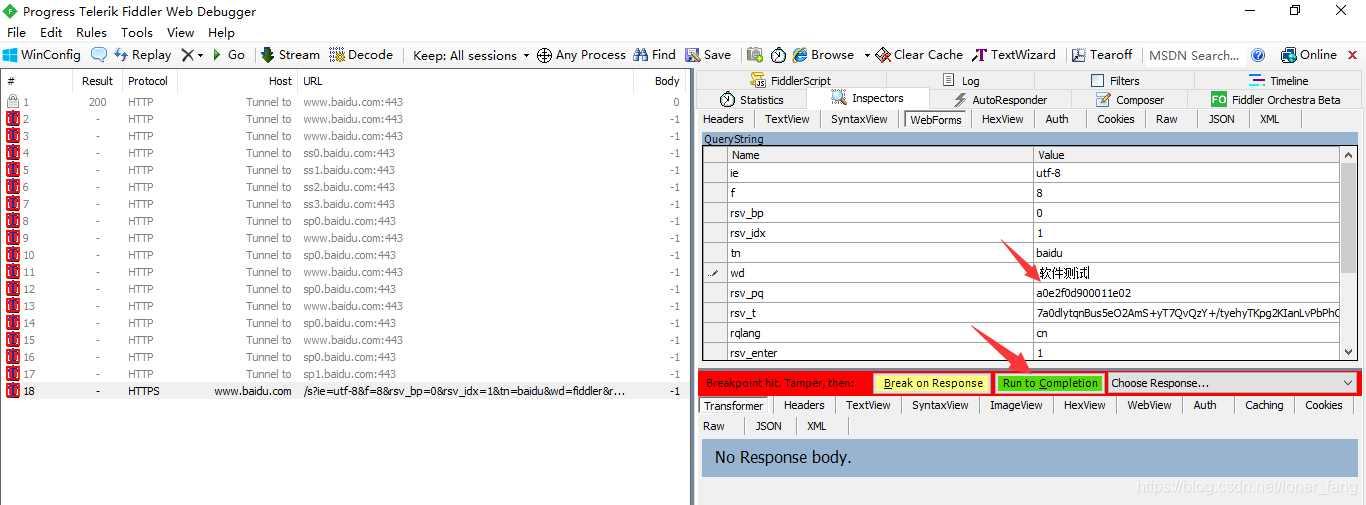Select the response Transformer tab

point(733,406)
